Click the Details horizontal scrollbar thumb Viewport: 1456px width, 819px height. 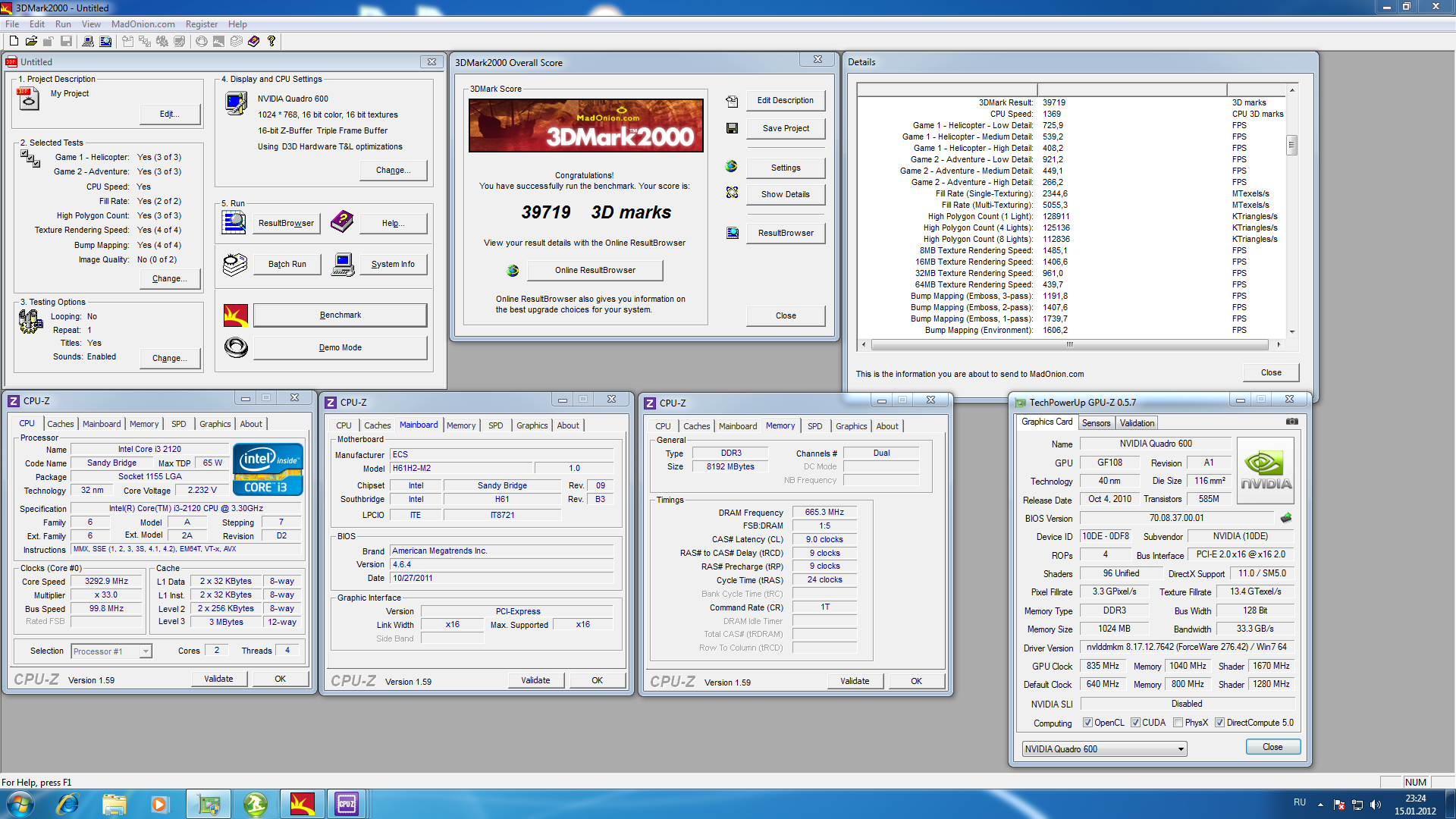pyautogui.click(x=1069, y=345)
